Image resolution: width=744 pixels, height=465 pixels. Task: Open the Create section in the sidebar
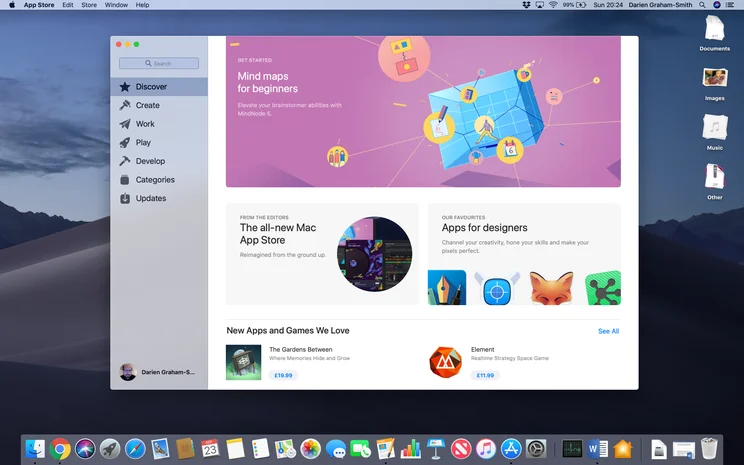tap(159, 105)
